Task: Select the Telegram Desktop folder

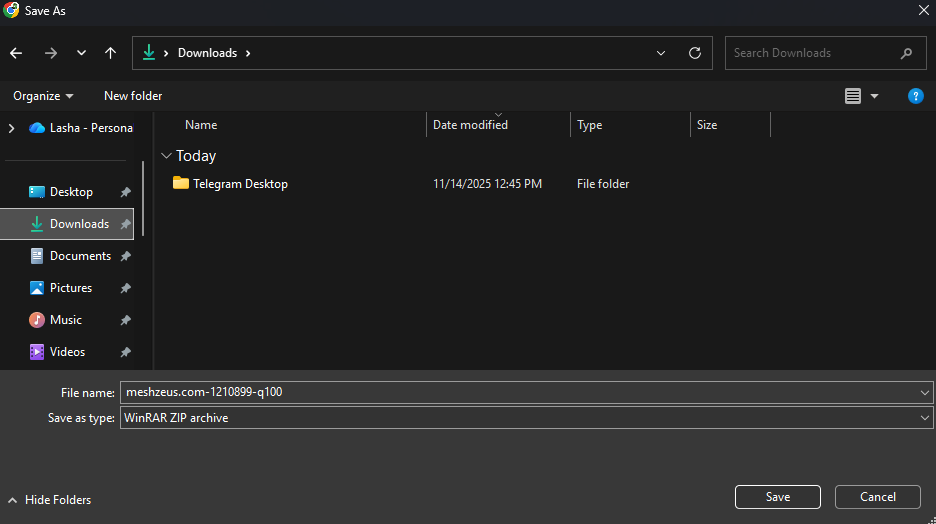Action: (240, 184)
